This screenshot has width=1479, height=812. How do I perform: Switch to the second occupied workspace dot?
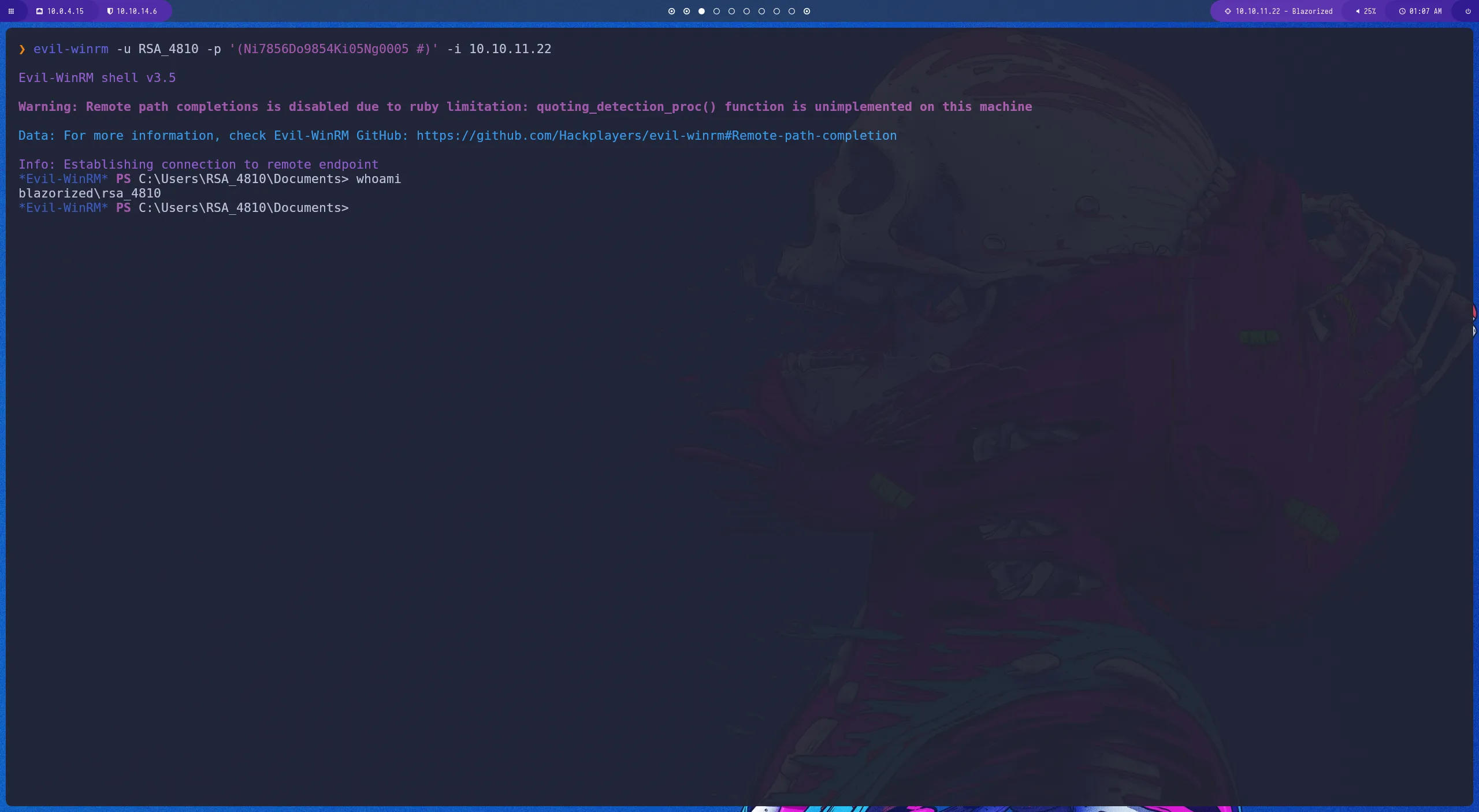tap(686, 11)
